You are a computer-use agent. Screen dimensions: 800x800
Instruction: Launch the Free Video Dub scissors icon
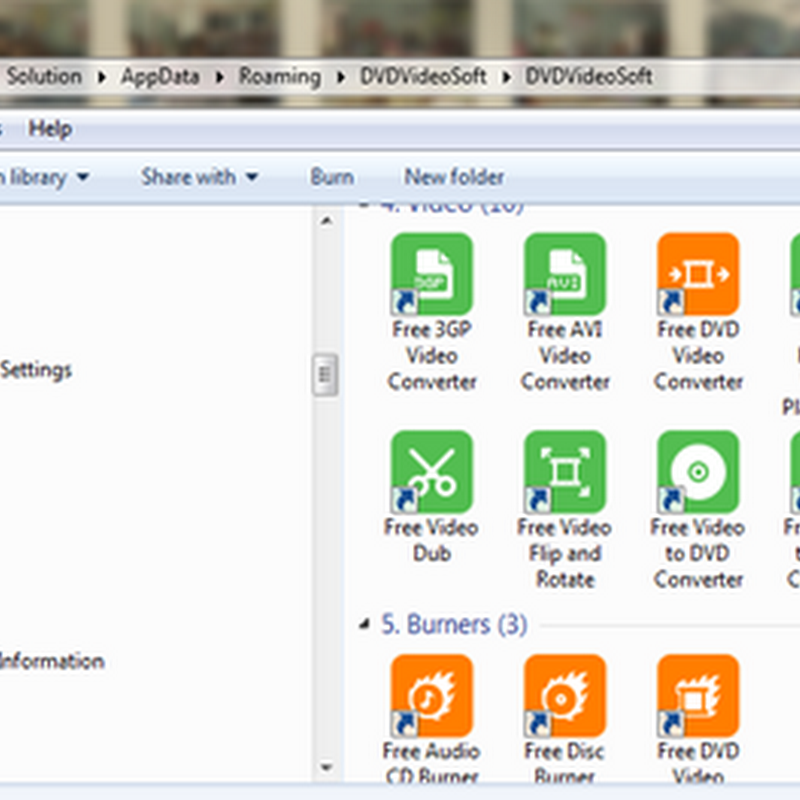coord(432,471)
